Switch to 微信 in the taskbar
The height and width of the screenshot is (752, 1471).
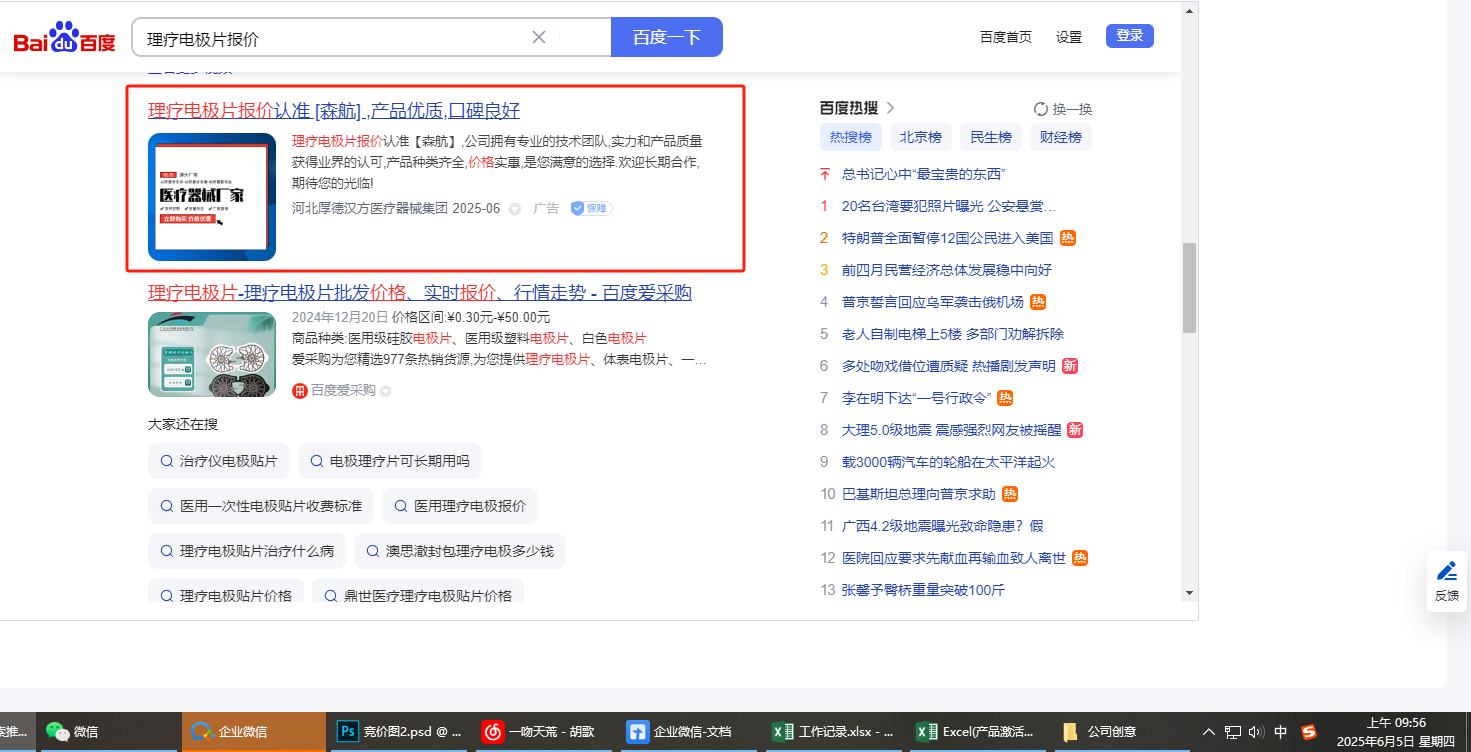point(72,731)
